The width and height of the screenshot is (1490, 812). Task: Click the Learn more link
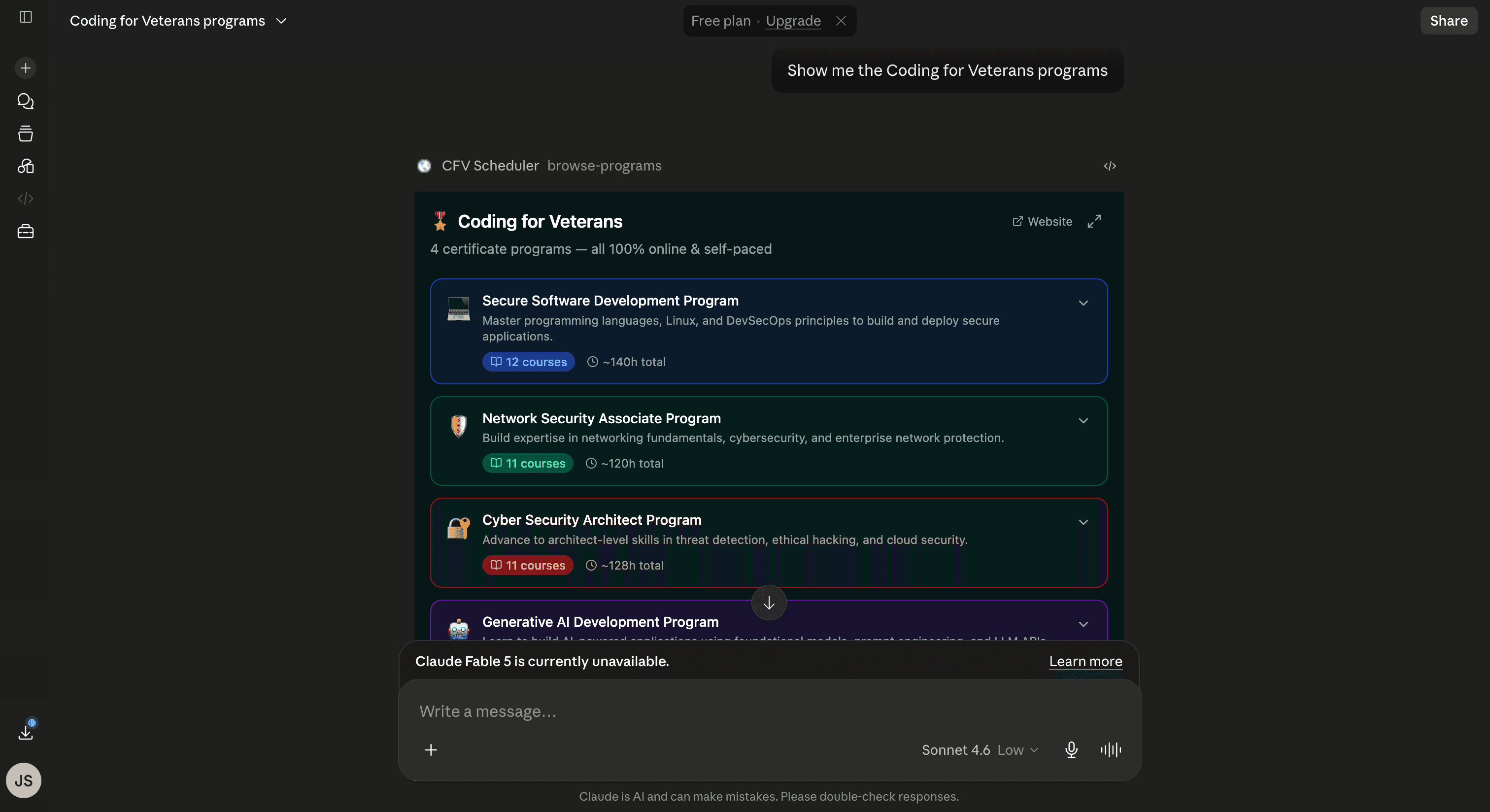point(1085,661)
